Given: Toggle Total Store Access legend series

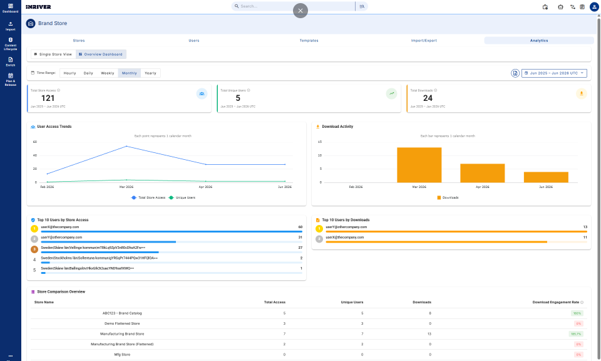Looking at the screenshot, I should point(148,198).
